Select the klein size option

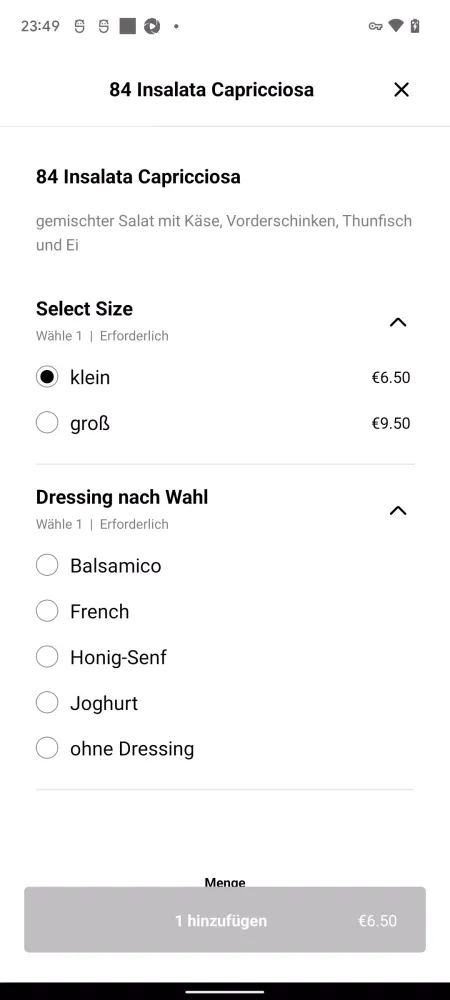coord(224,378)
